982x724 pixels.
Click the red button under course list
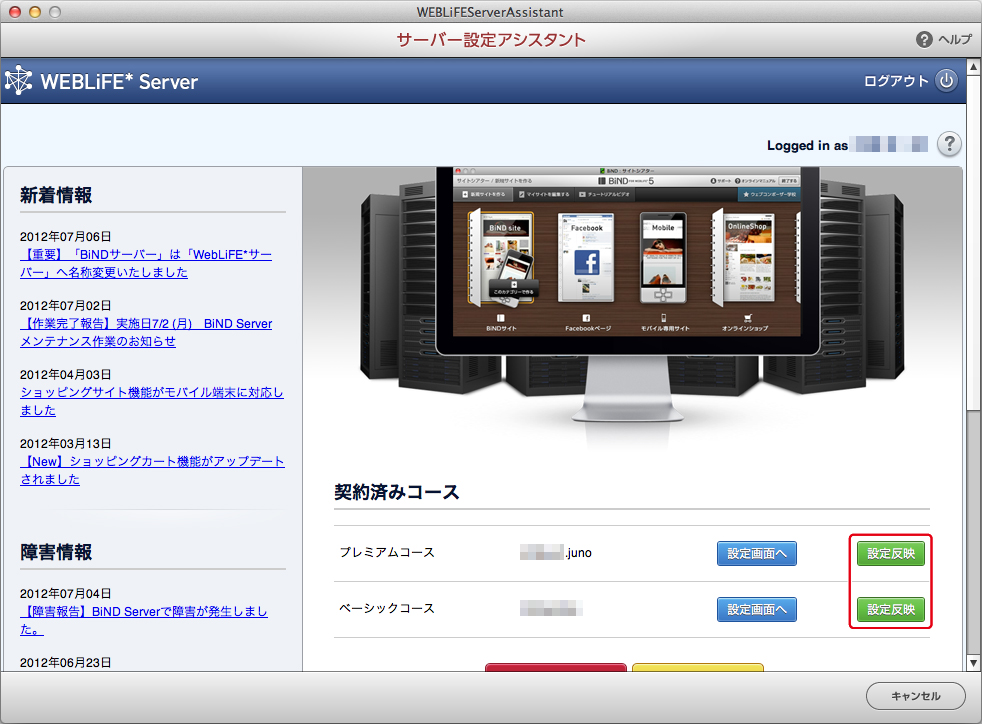point(556,667)
